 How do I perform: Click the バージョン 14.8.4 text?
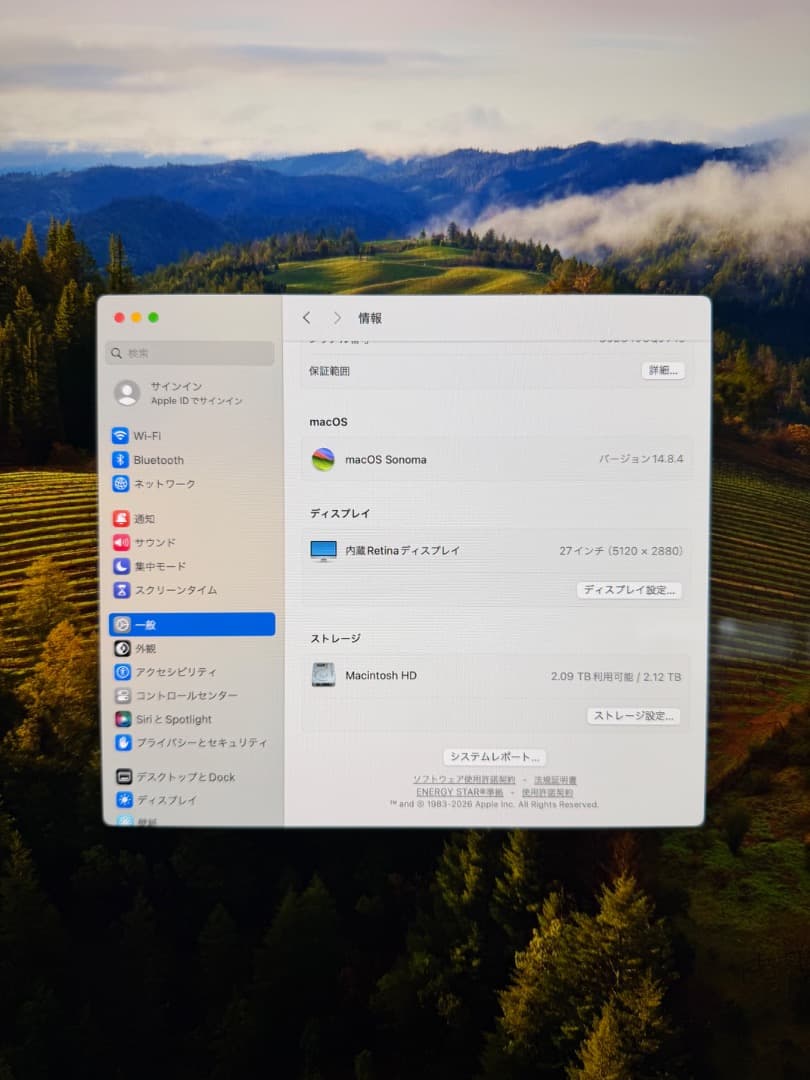pyautogui.click(x=641, y=459)
